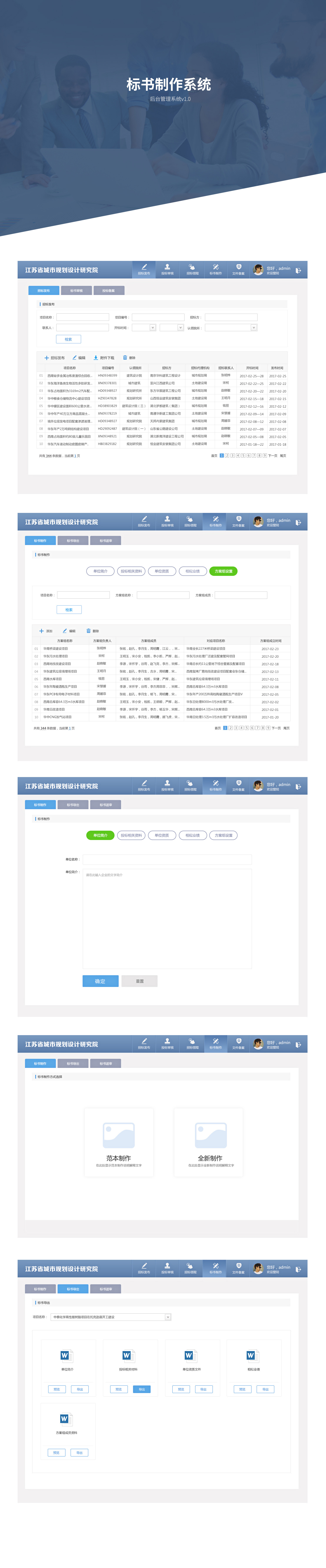The image size is (326, 1568).
Task: On the 方案组设置 screen, select the 投标相关资料 pill
Action: point(131,571)
